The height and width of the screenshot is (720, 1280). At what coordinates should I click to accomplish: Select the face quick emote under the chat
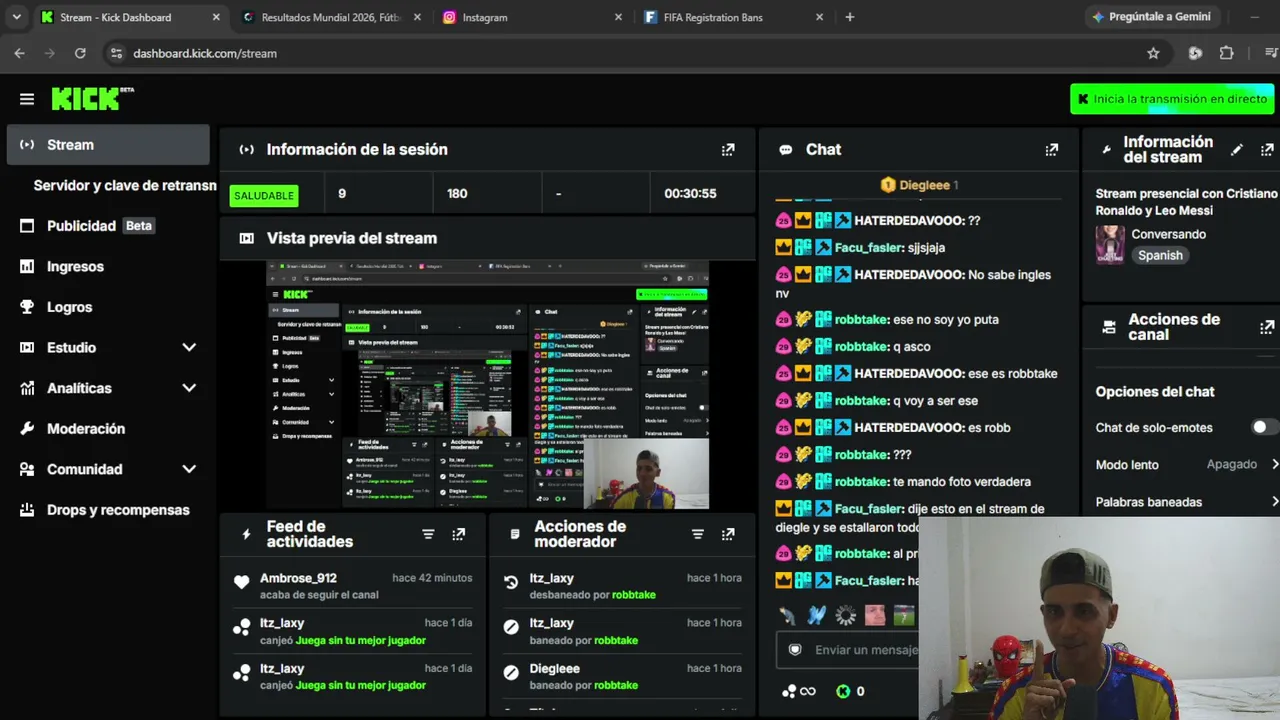point(875,615)
